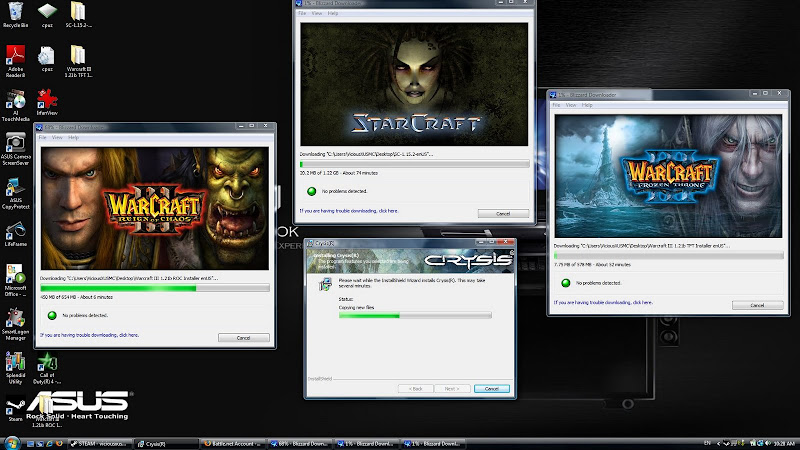Open the Help menu in StarCraft downloader

coord(333,13)
